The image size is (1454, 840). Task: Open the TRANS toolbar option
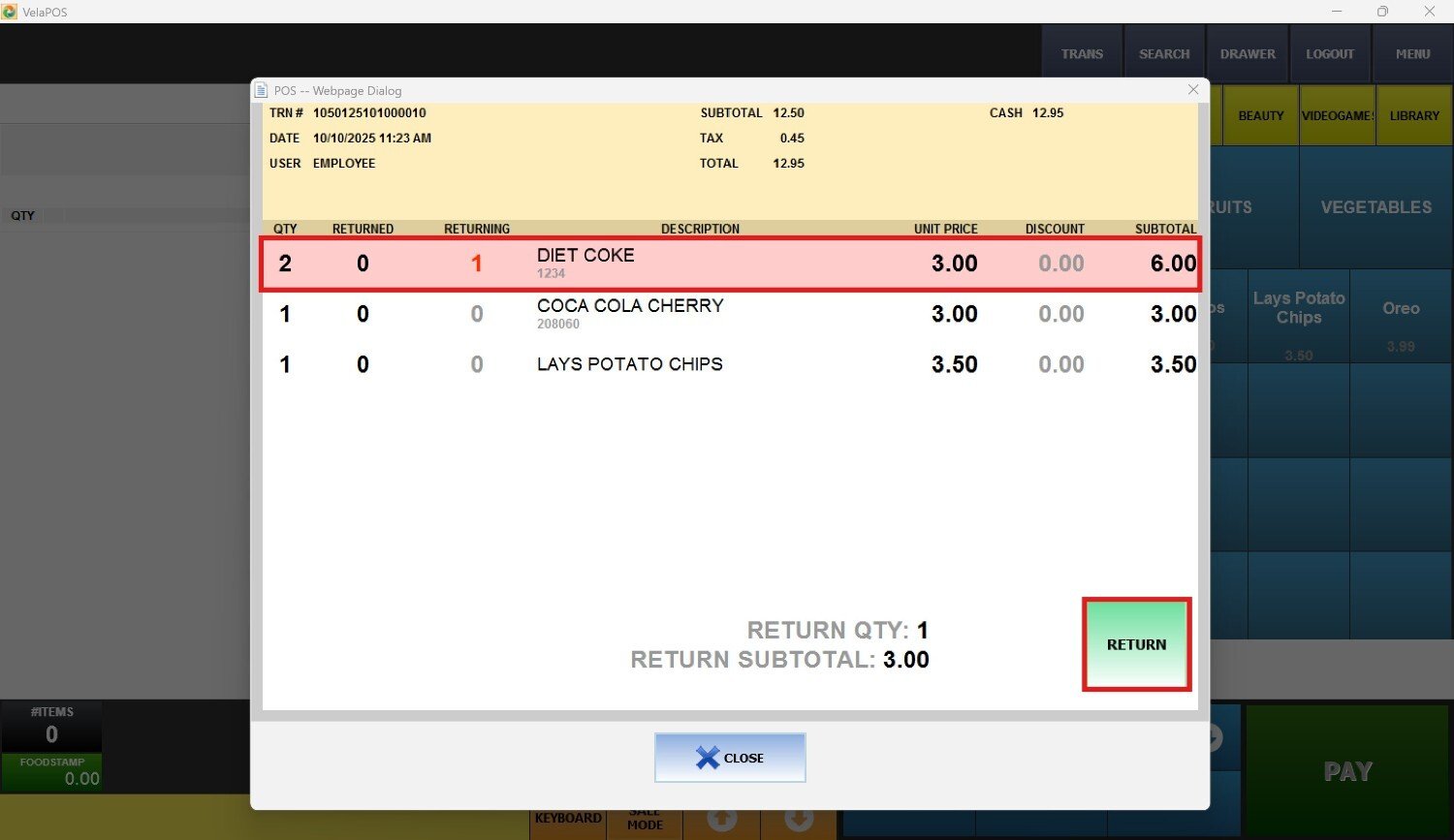[1082, 54]
